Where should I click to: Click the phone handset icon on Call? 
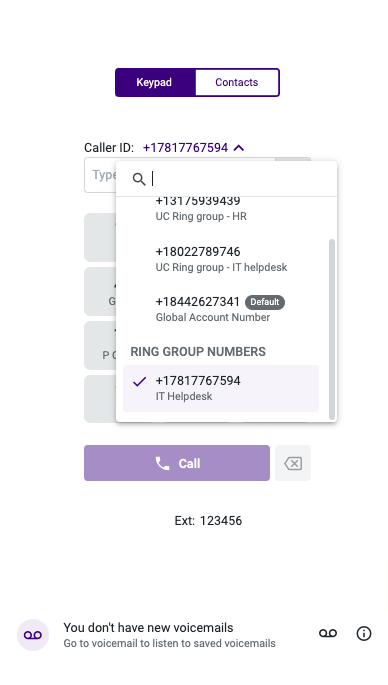pyautogui.click(x=163, y=464)
